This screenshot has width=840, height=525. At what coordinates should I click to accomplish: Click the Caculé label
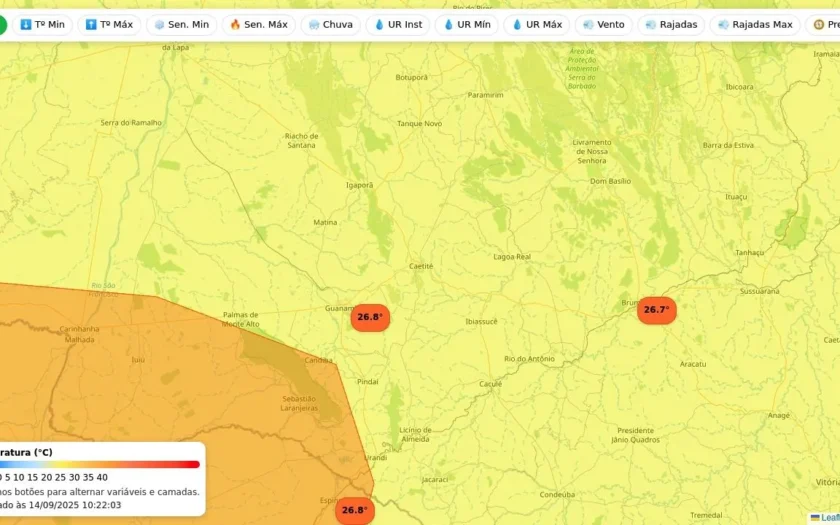click(491, 384)
